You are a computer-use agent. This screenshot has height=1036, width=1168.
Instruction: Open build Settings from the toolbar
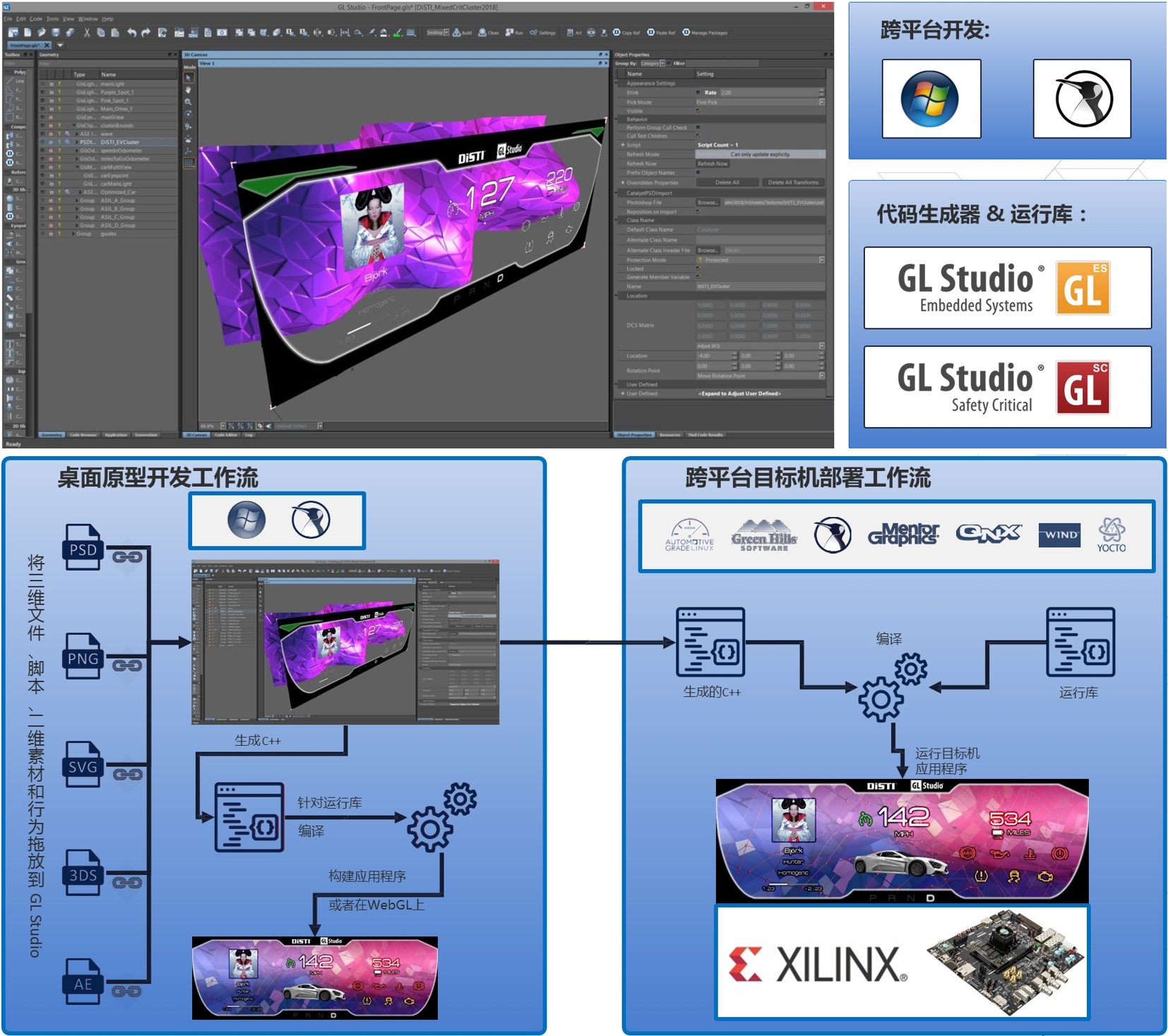tap(542, 32)
